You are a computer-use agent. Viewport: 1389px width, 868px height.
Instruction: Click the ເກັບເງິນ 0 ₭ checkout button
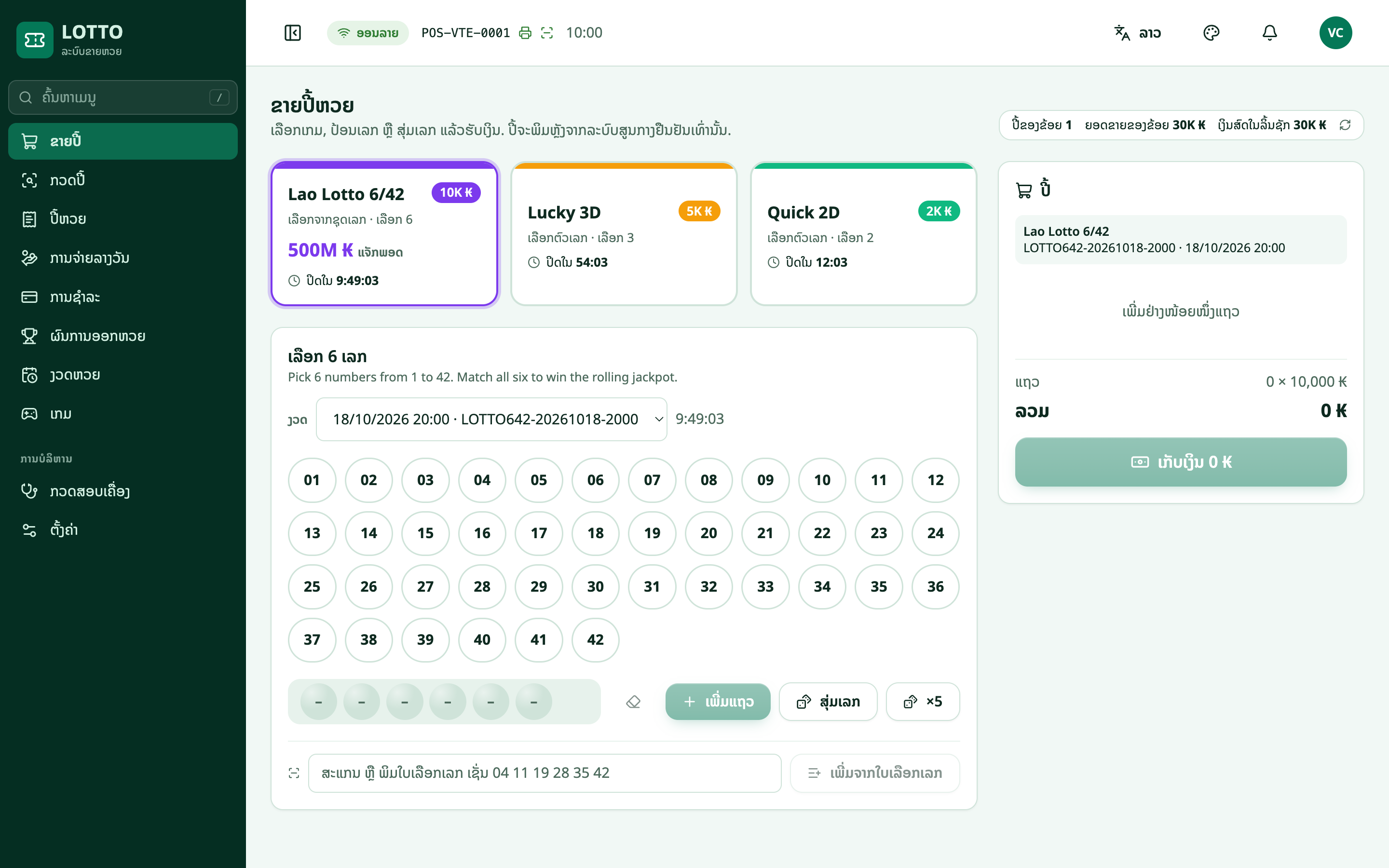[x=1181, y=462]
